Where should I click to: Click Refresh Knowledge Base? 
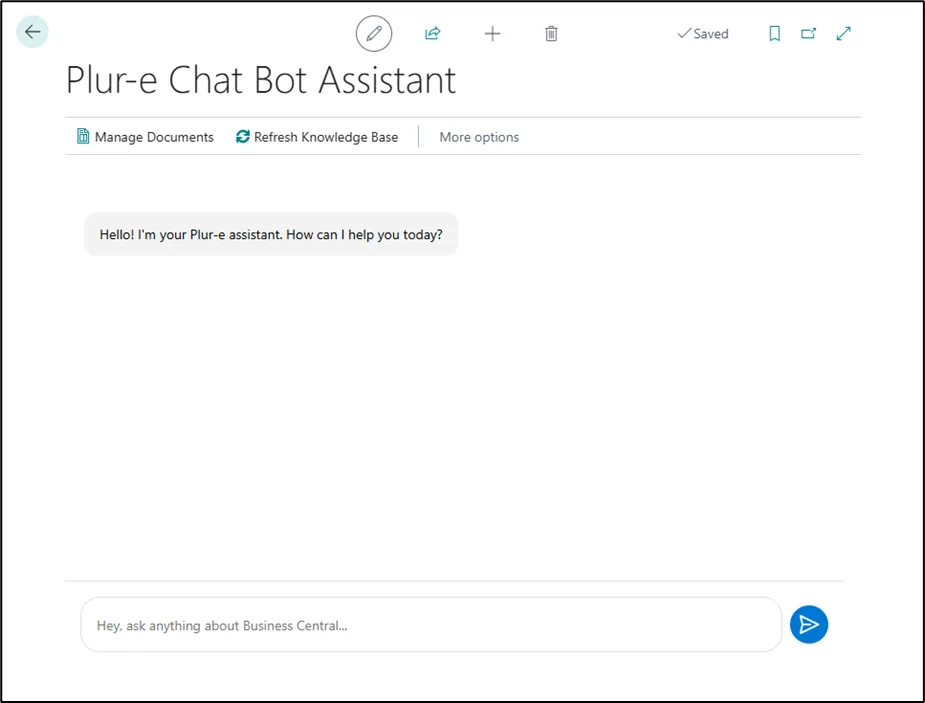click(x=317, y=137)
